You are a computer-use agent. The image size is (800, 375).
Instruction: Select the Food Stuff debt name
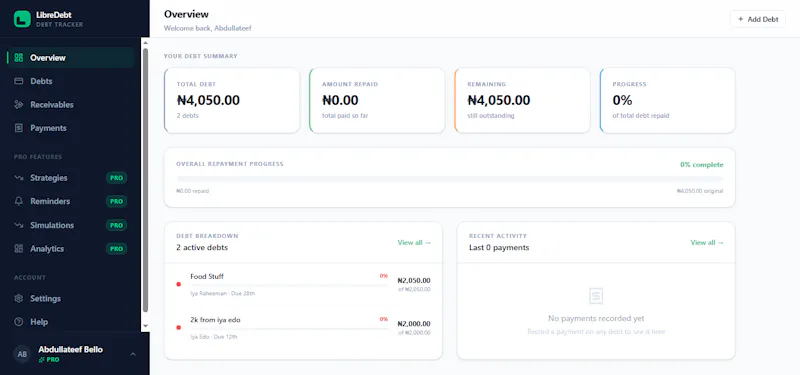coord(207,277)
